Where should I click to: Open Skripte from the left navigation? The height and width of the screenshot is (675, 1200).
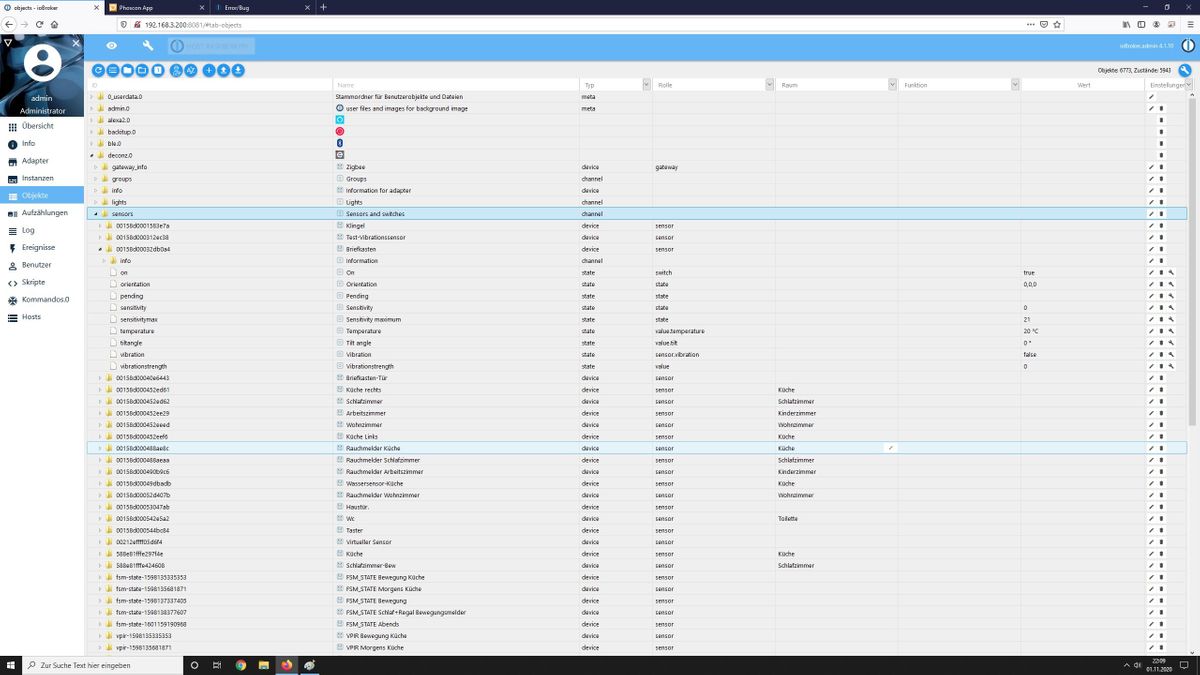click(34, 282)
